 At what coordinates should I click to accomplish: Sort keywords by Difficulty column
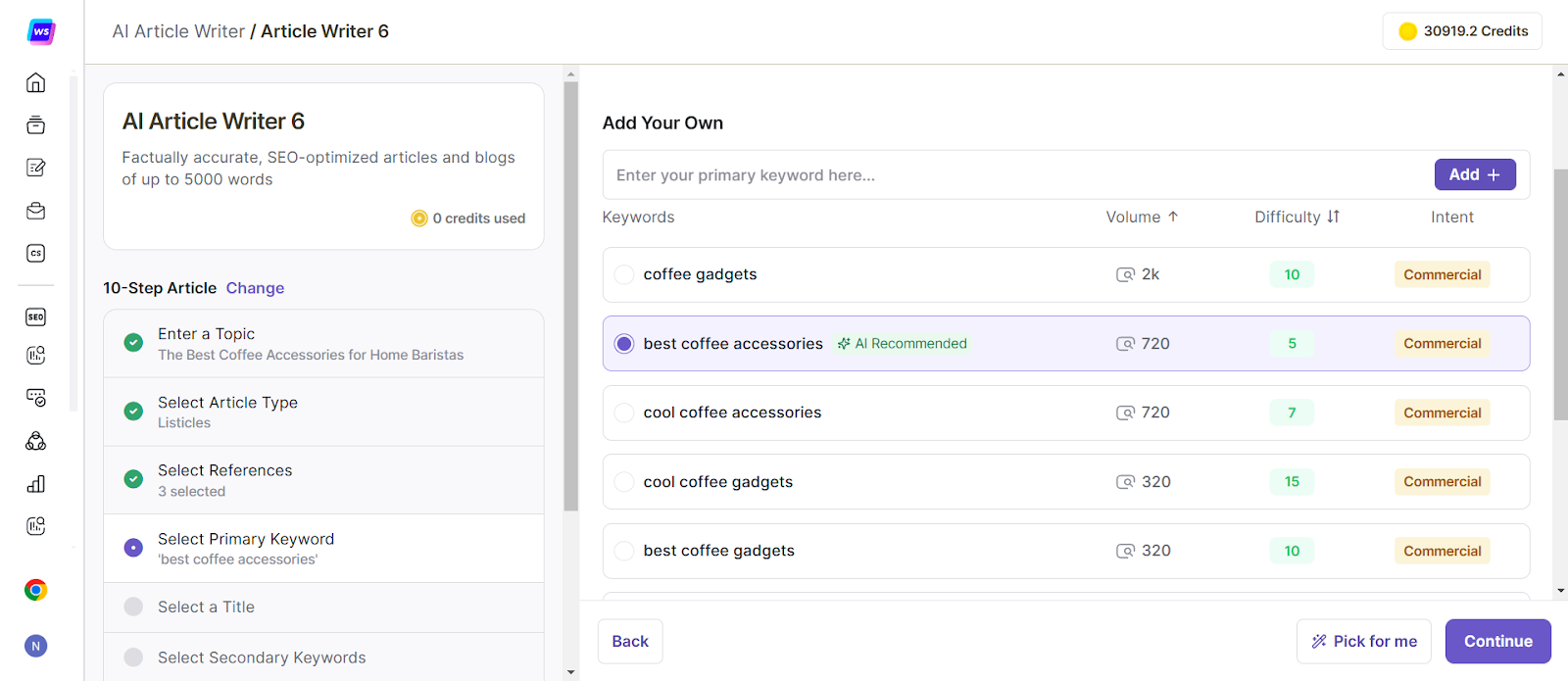coord(1296,218)
